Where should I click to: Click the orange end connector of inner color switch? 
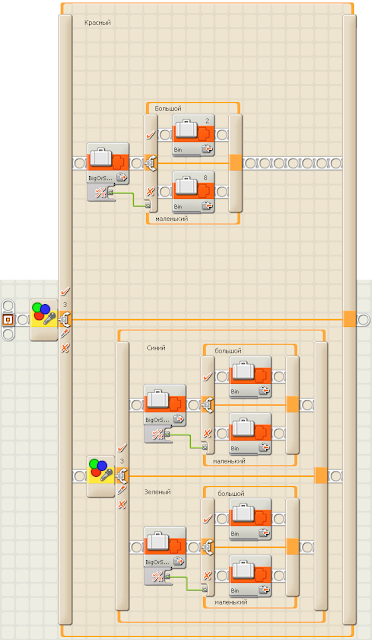(321, 476)
